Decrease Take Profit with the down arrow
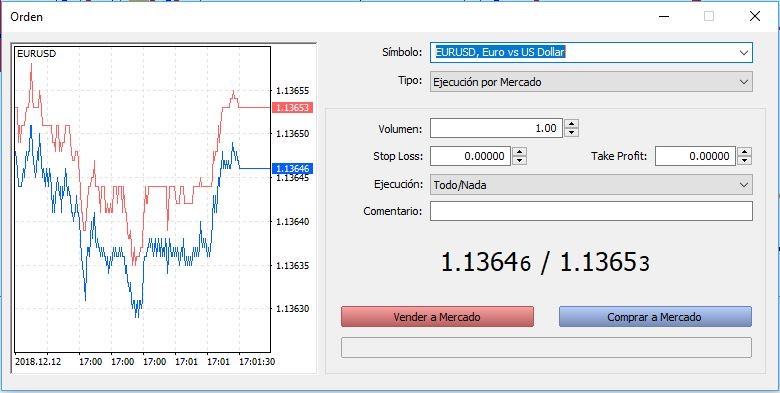 pyautogui.click(x=744, y=161)
